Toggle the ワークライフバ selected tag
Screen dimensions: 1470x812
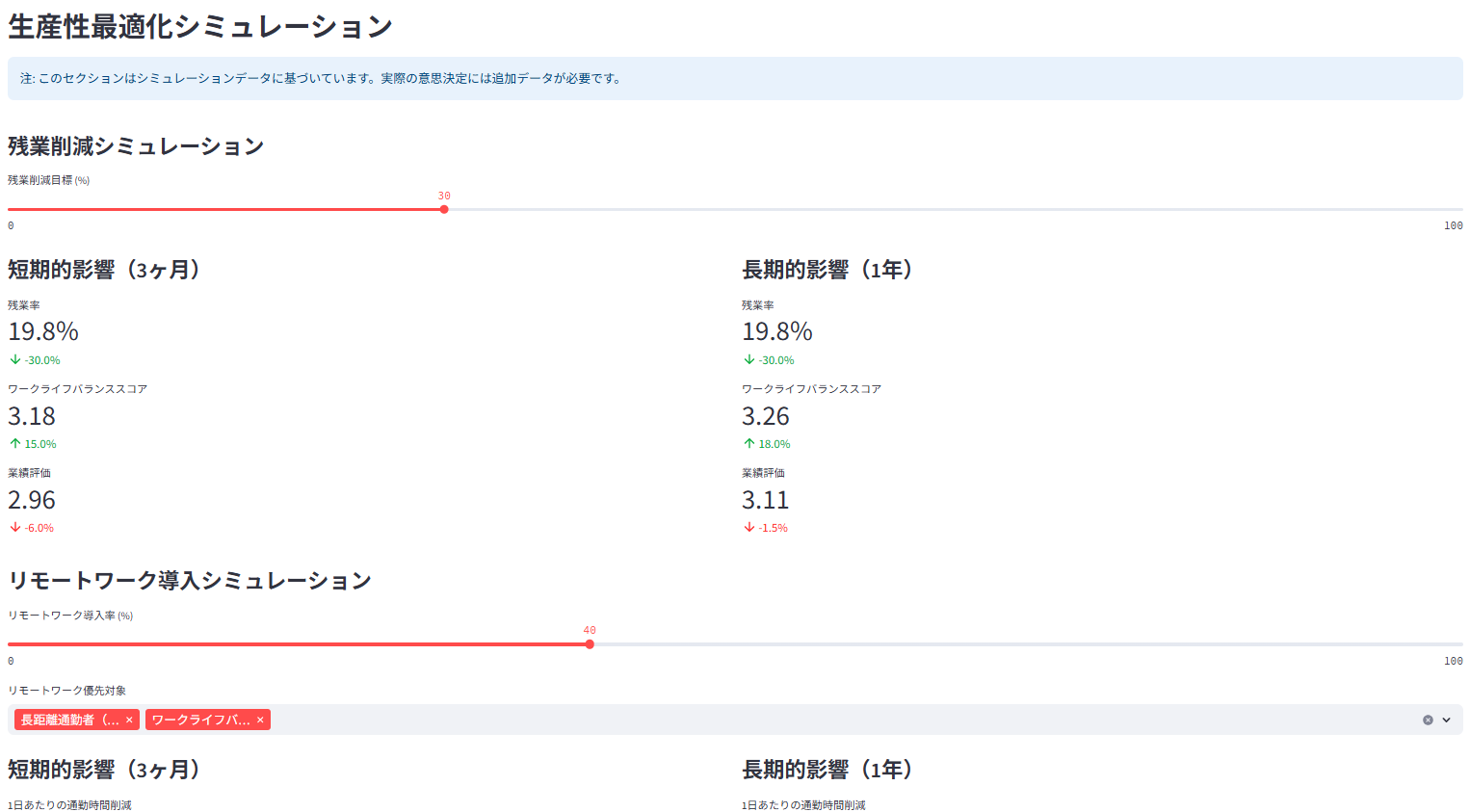[202, 719]
